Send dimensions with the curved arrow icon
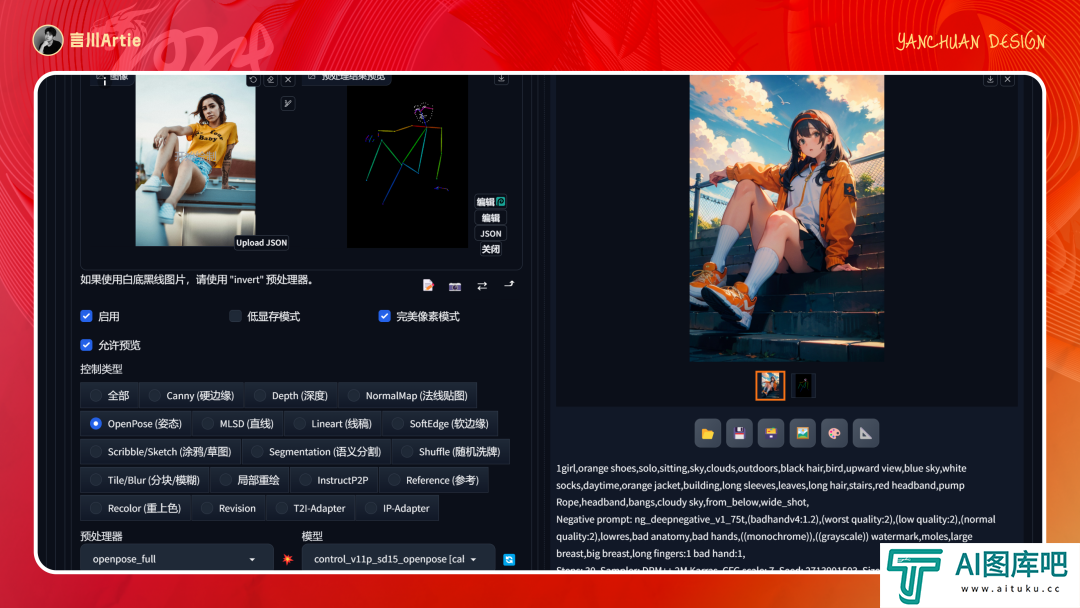 point(509,284)
